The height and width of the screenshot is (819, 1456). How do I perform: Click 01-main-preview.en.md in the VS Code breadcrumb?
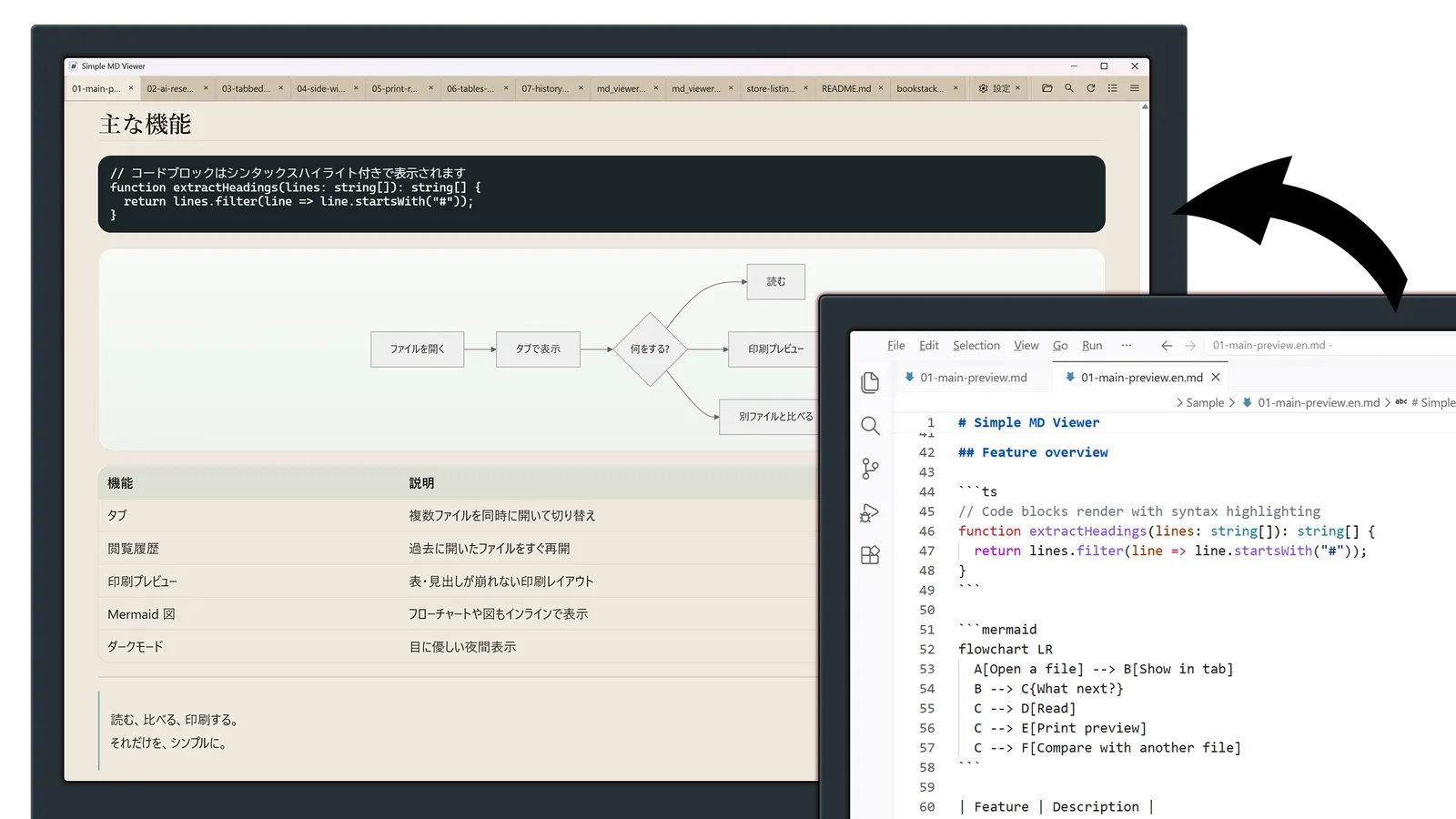pyautogui.click(x=1319, y=403)
